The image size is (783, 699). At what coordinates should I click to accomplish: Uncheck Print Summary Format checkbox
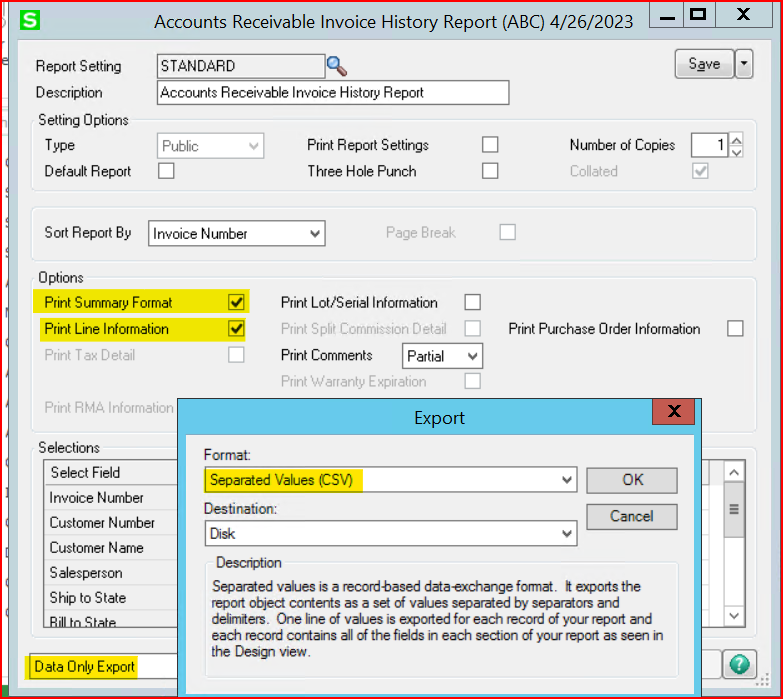tap(236, 302)
